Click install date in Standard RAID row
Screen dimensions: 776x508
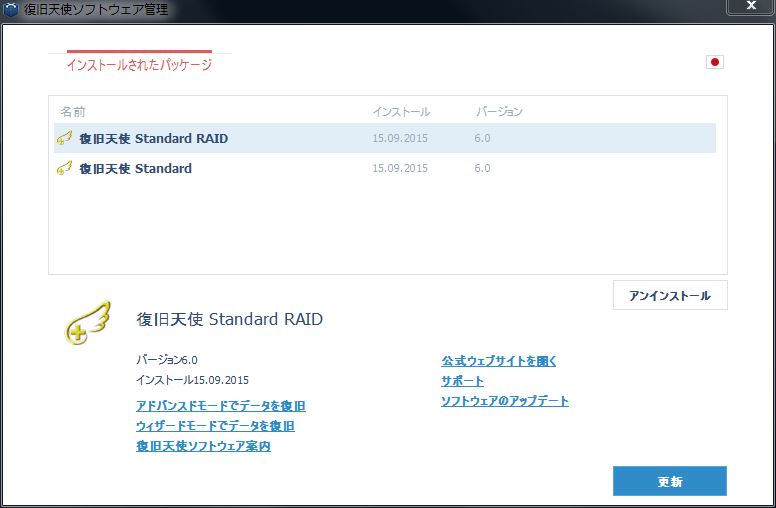pyautogui.click(x=400, y=138)
